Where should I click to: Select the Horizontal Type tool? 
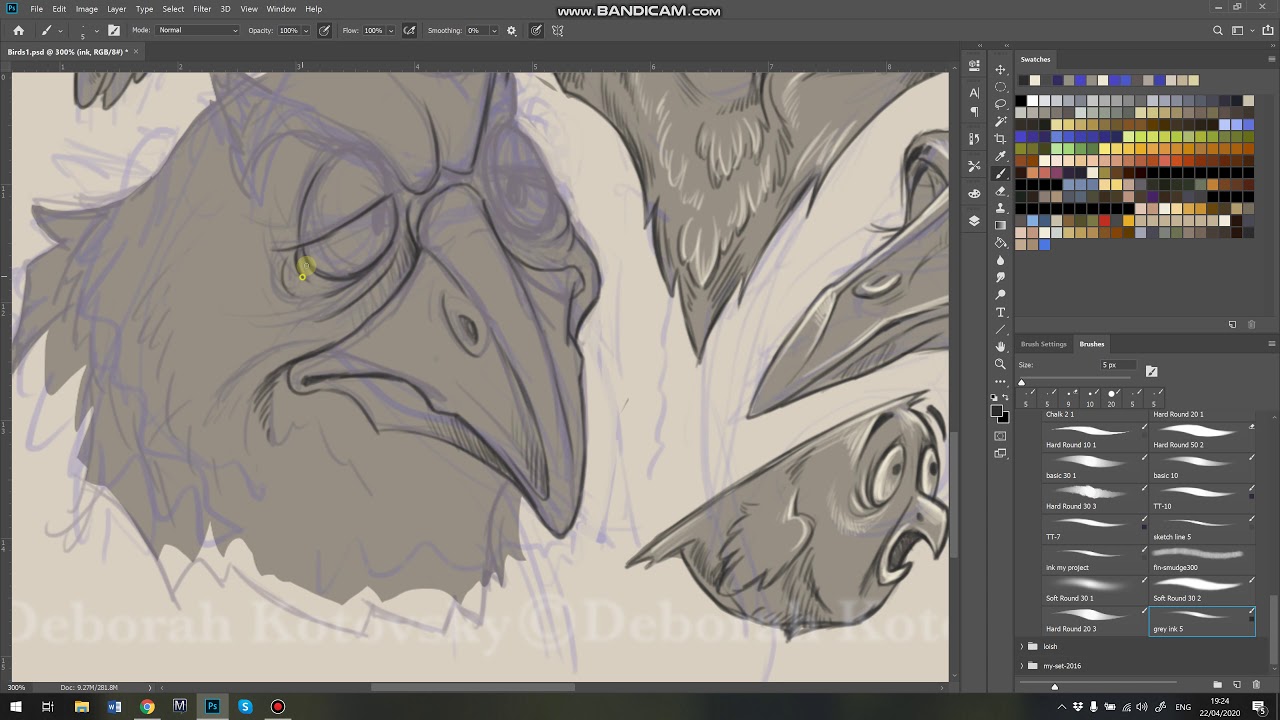[x=1000, y=313]
